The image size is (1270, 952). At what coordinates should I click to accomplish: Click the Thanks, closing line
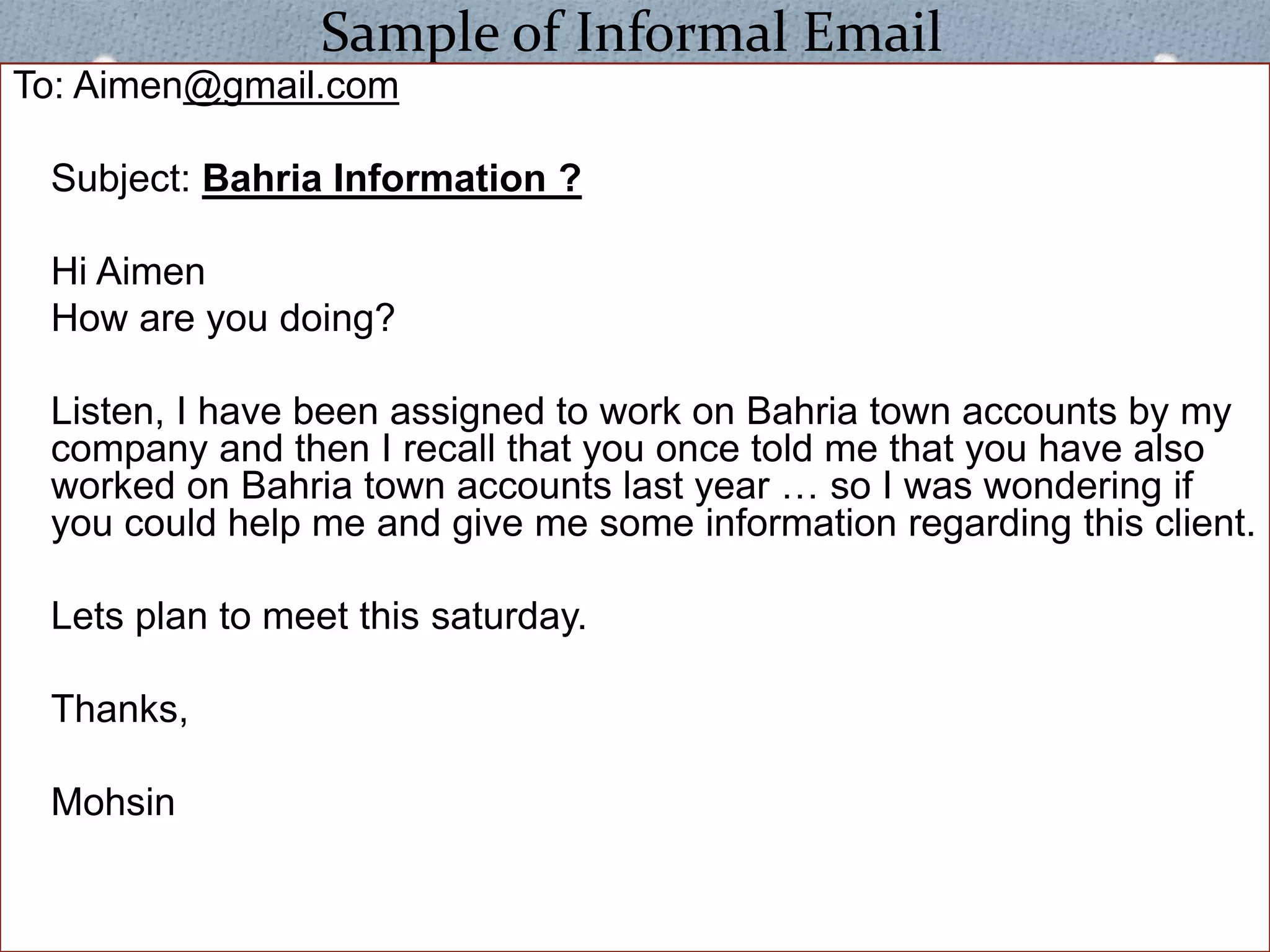pos(120,709)
